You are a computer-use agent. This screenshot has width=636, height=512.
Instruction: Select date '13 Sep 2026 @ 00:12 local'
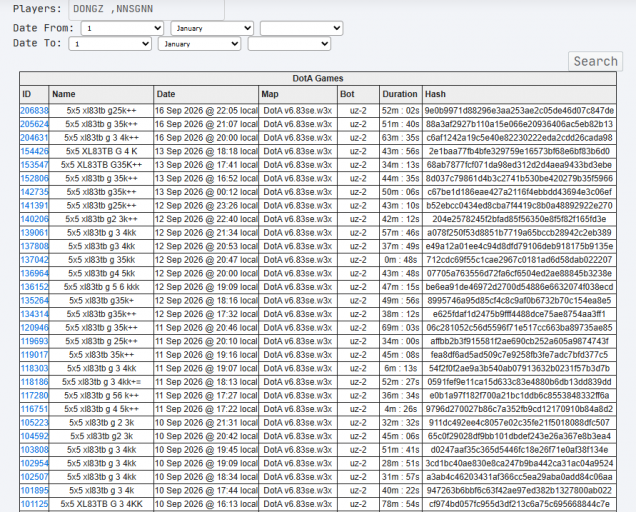[x=206, y=192]
